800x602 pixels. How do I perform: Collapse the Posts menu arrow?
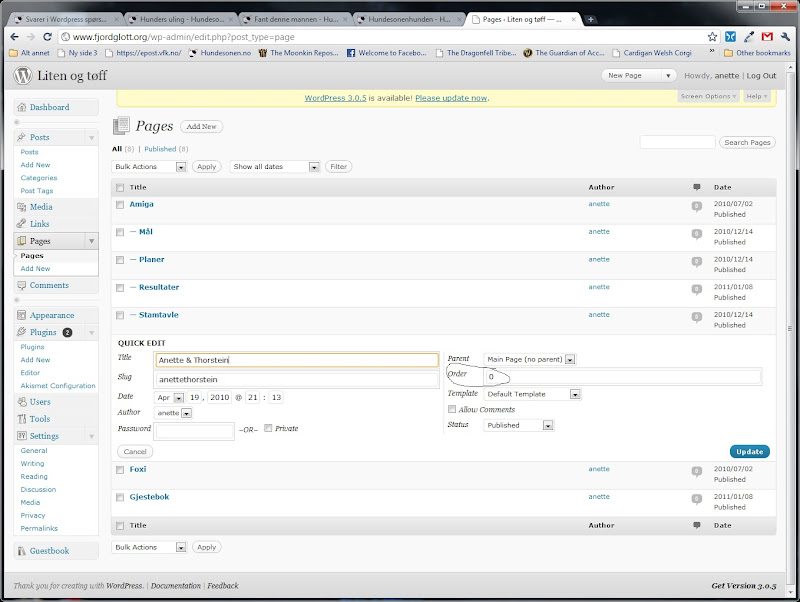(x=91, y=138)
